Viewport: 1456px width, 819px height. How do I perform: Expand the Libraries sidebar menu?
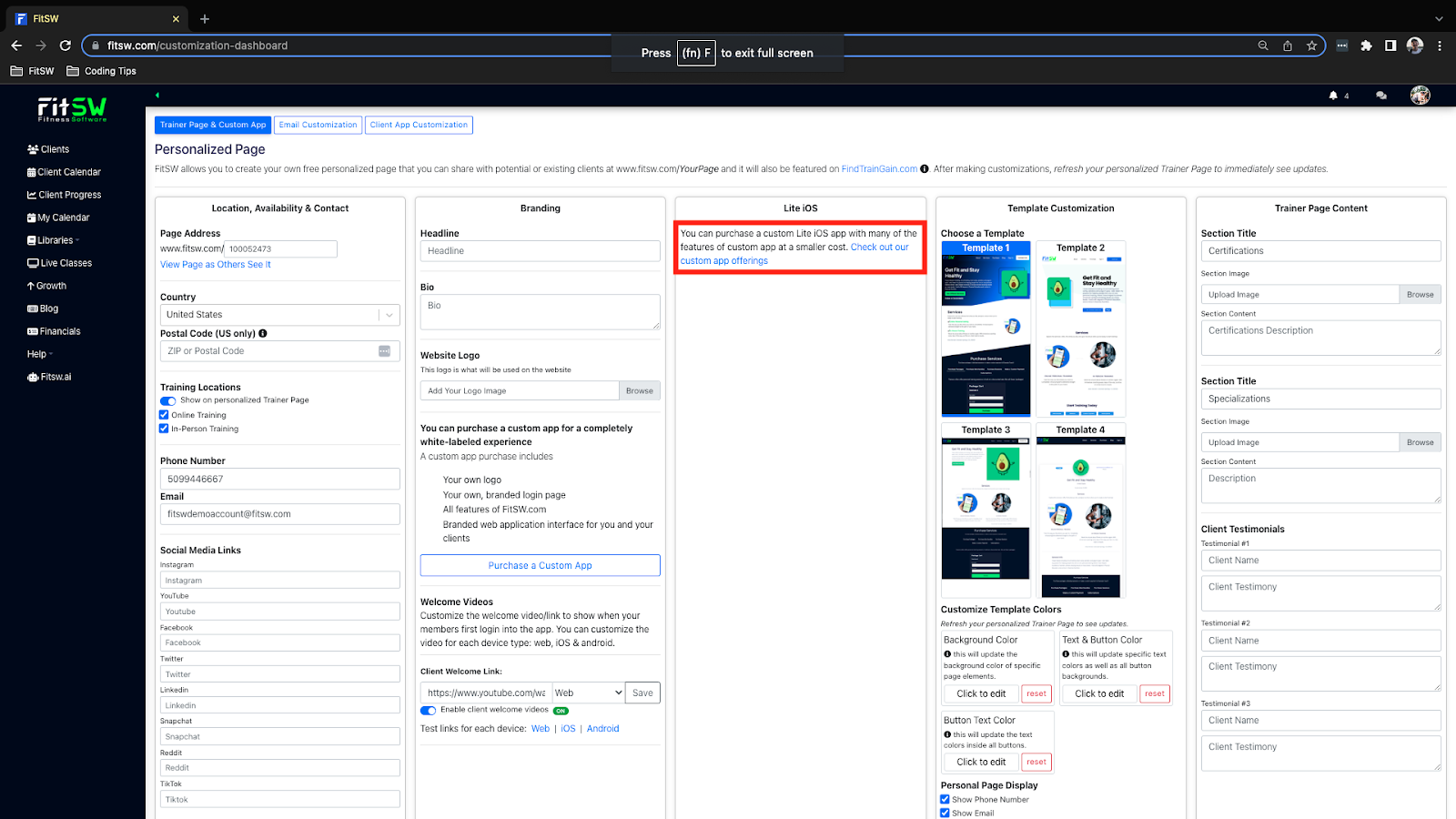[x=54, y=240]
